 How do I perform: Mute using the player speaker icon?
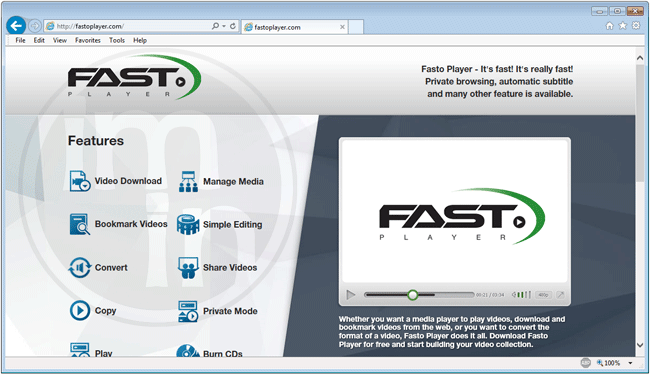pyautogui.click(x=514, y=295)
